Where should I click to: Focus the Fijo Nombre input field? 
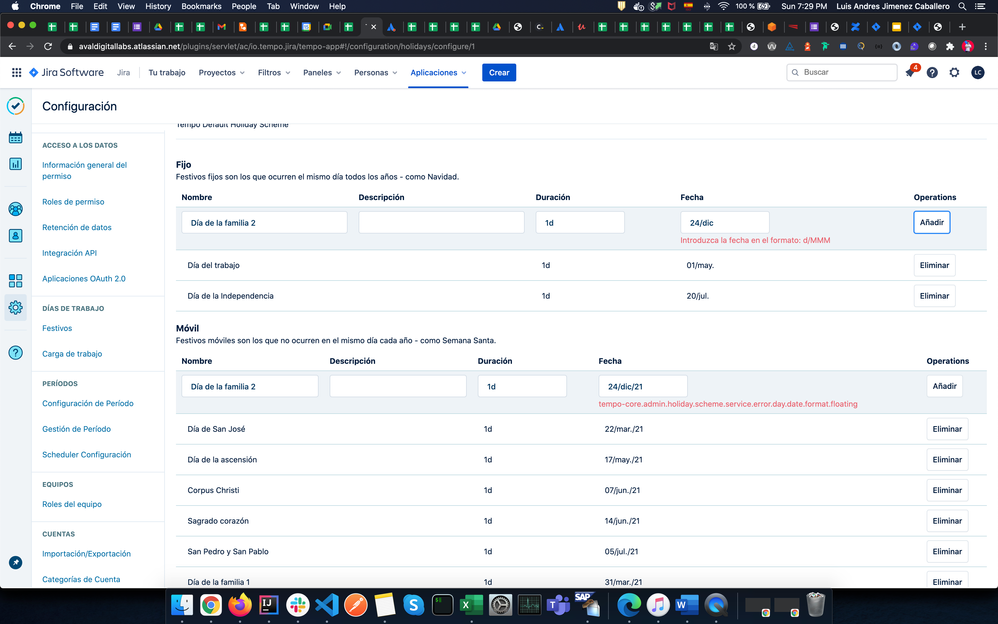pos(264,222)
